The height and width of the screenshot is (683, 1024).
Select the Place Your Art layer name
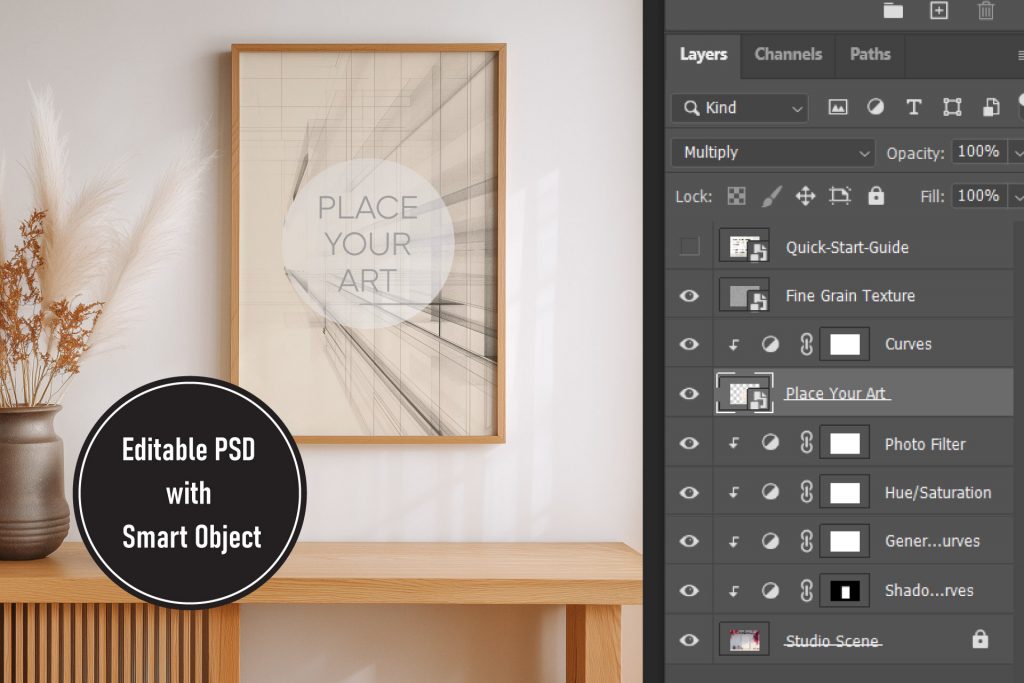pos(835,393)
